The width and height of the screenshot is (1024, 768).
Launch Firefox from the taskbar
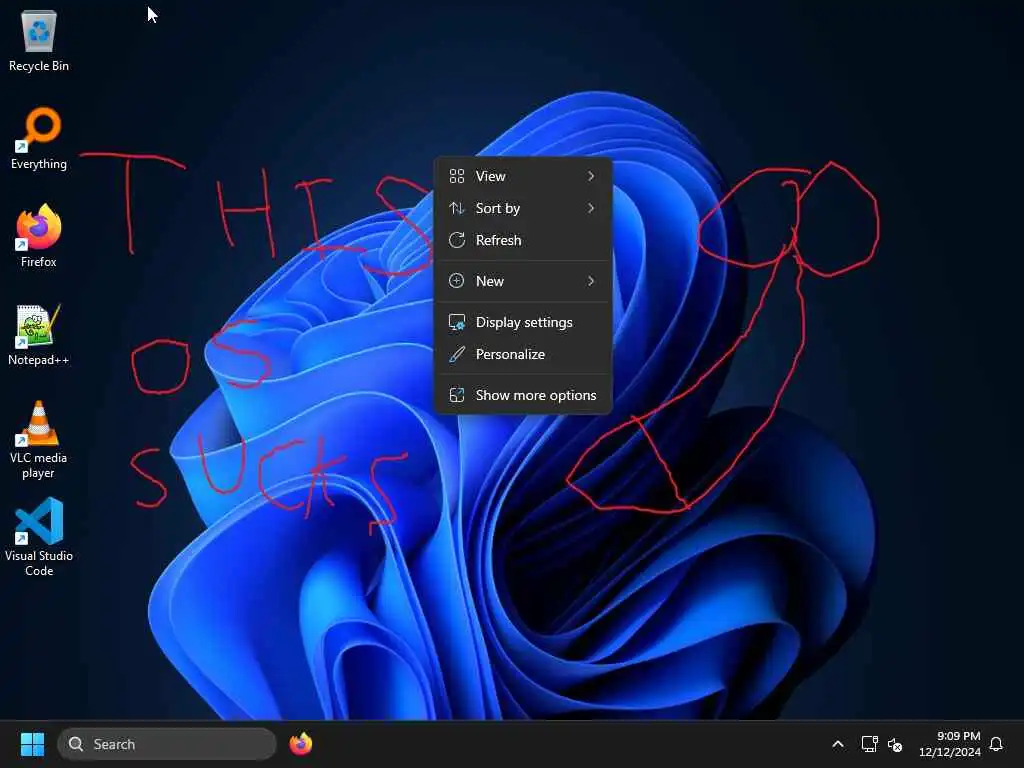click(301, 744)
